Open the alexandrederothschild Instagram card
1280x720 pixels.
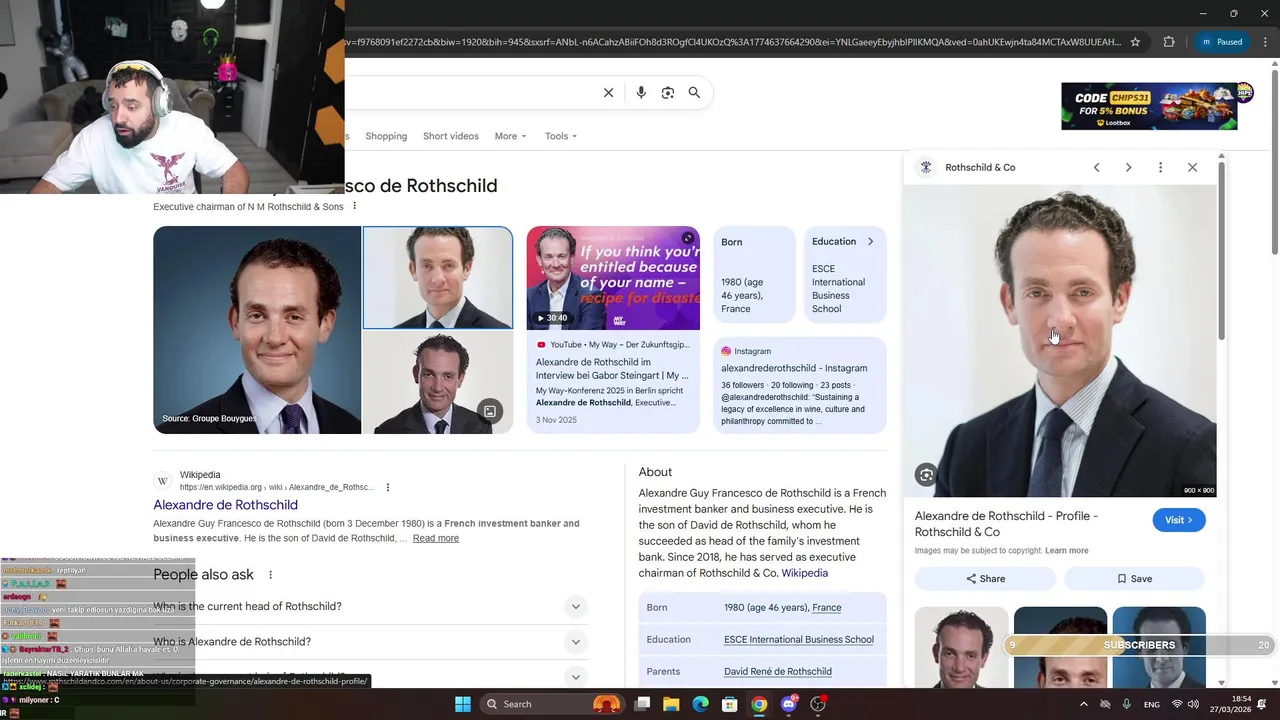800,385
